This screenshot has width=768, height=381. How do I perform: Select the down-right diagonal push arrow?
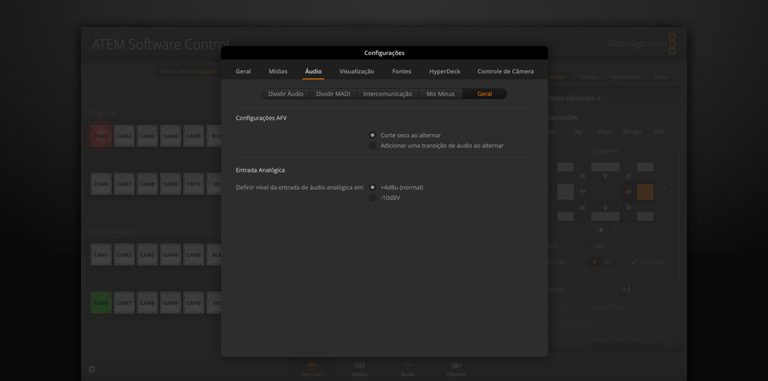[x=628, y=208]
